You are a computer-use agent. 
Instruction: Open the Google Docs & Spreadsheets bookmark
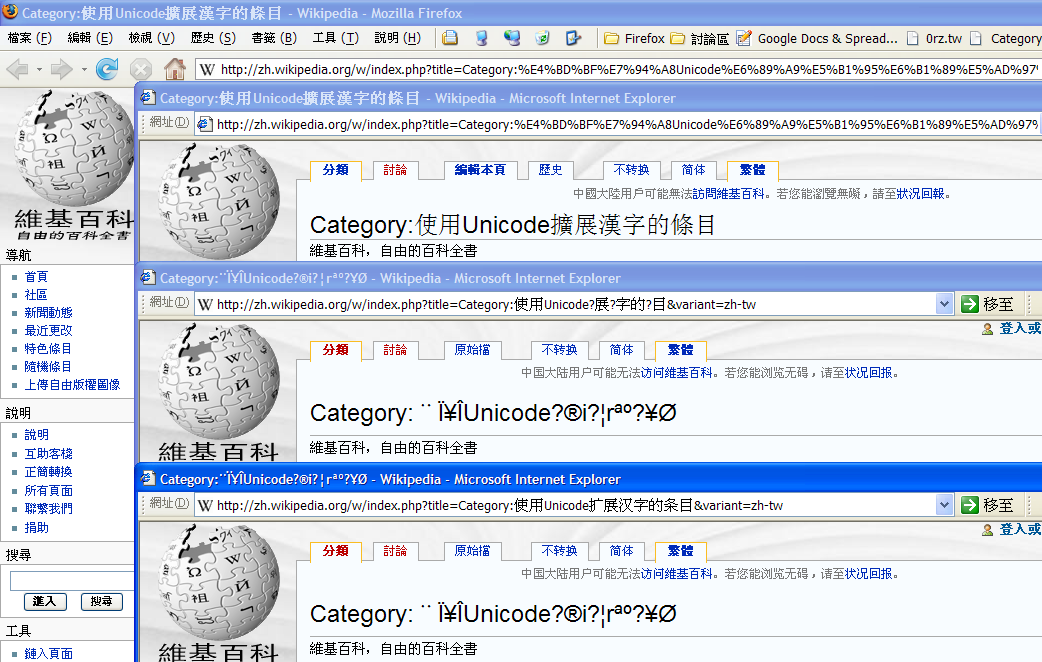[817, 38]
